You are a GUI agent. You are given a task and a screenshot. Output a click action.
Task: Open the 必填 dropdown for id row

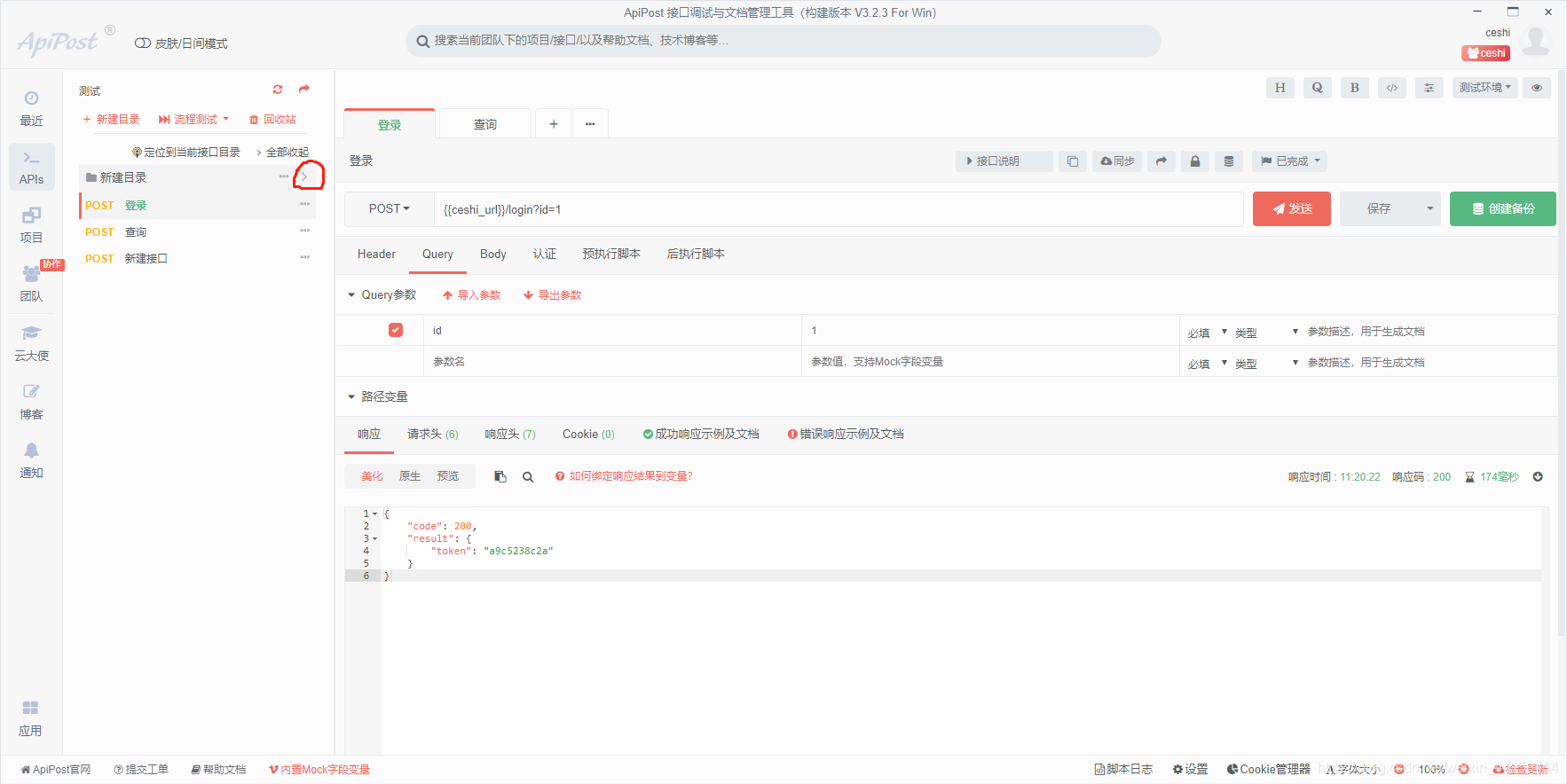[1207, 333]
